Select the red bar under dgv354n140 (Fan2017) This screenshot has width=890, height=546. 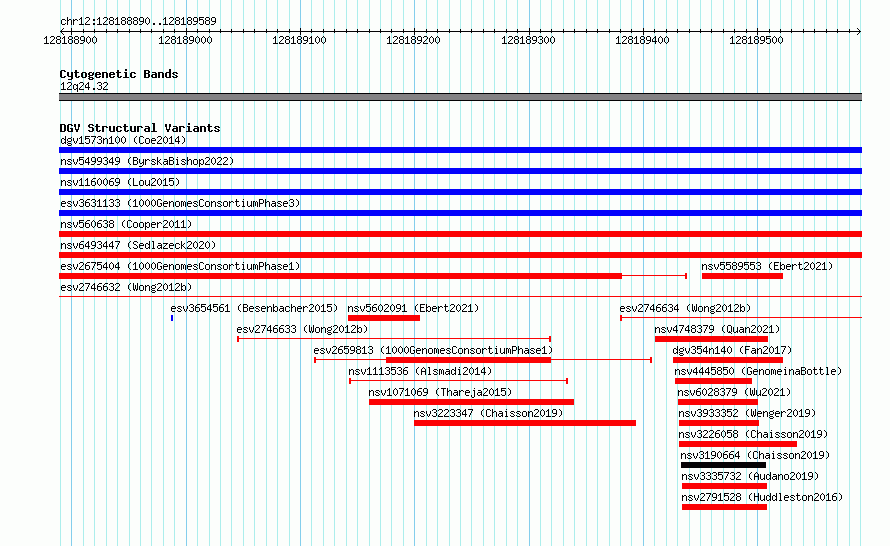click(728, 360)
